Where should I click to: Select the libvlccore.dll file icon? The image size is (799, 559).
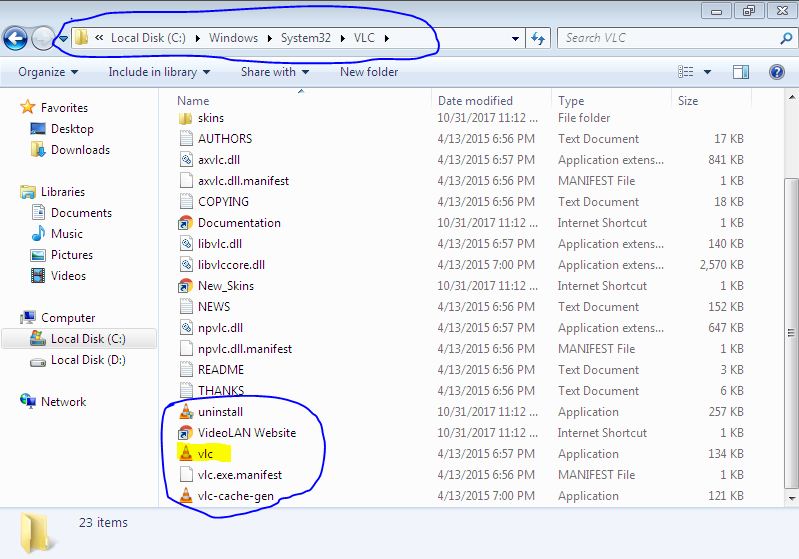[186, 264]
